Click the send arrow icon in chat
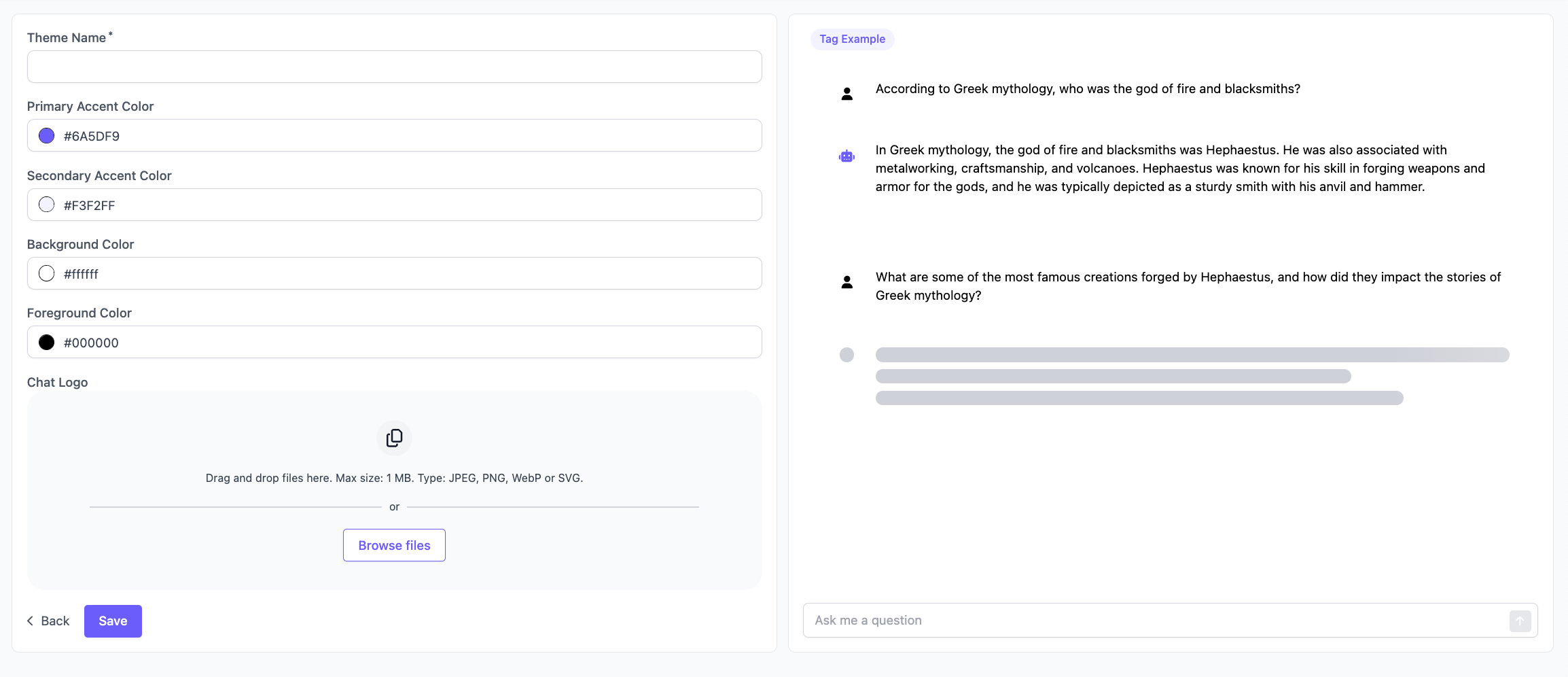 point(1520,621)
